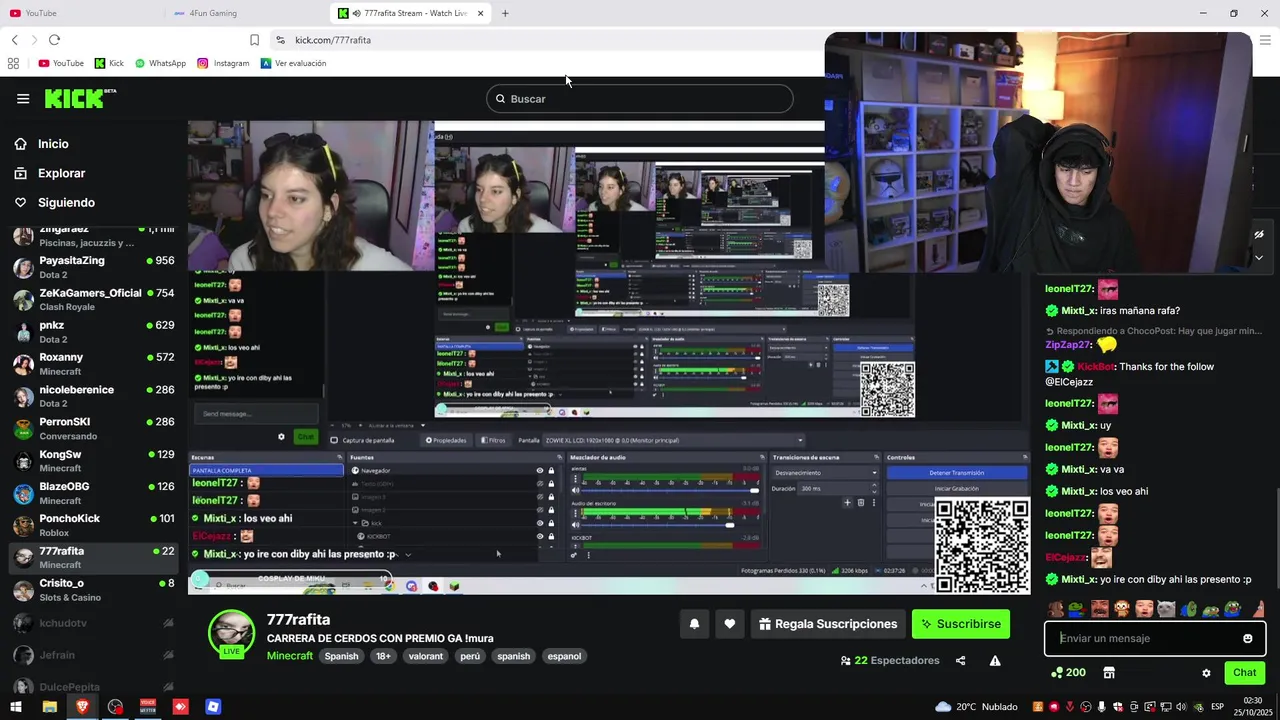Click BlazeOBG channel avatar
This screenshot has height=720, width=1280.
[23, 493]
